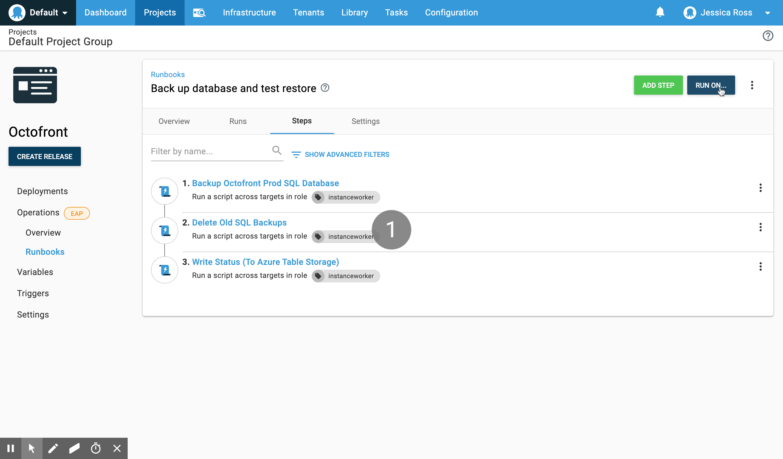
Task: Click script icon for Backup Octofront step
Action: click(x=165, y=191)
